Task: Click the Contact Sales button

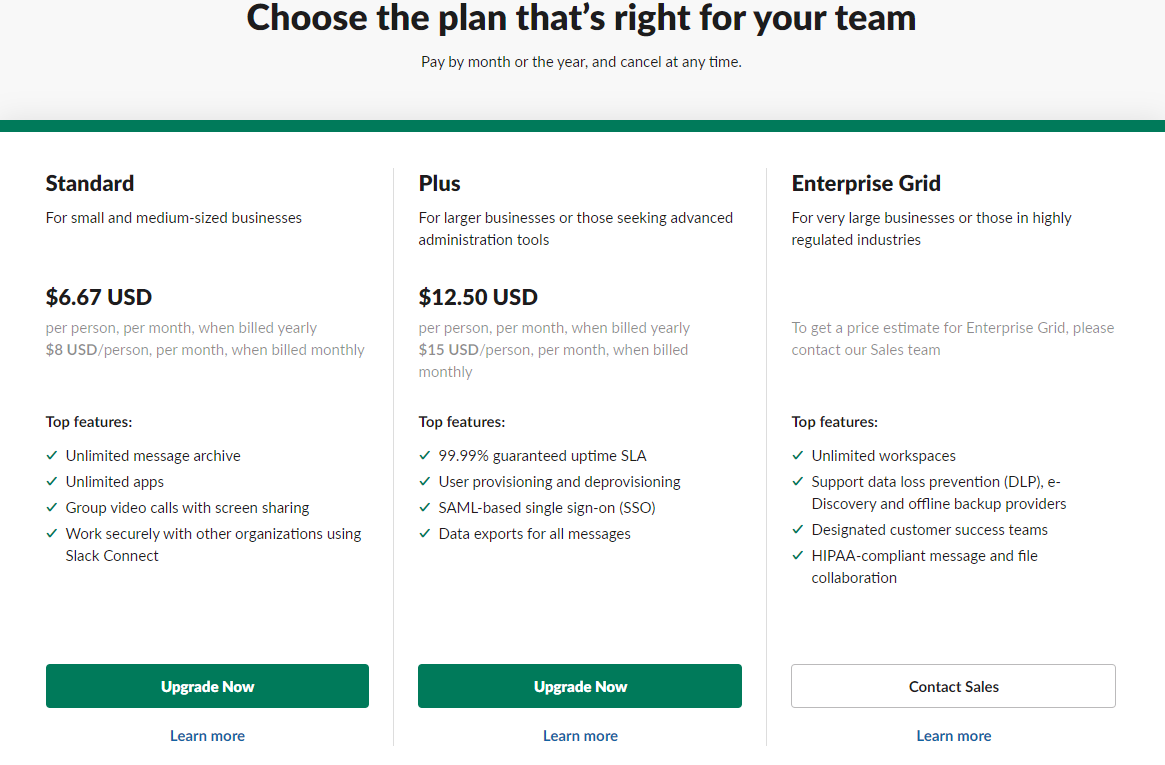Action: coord(953,686)
